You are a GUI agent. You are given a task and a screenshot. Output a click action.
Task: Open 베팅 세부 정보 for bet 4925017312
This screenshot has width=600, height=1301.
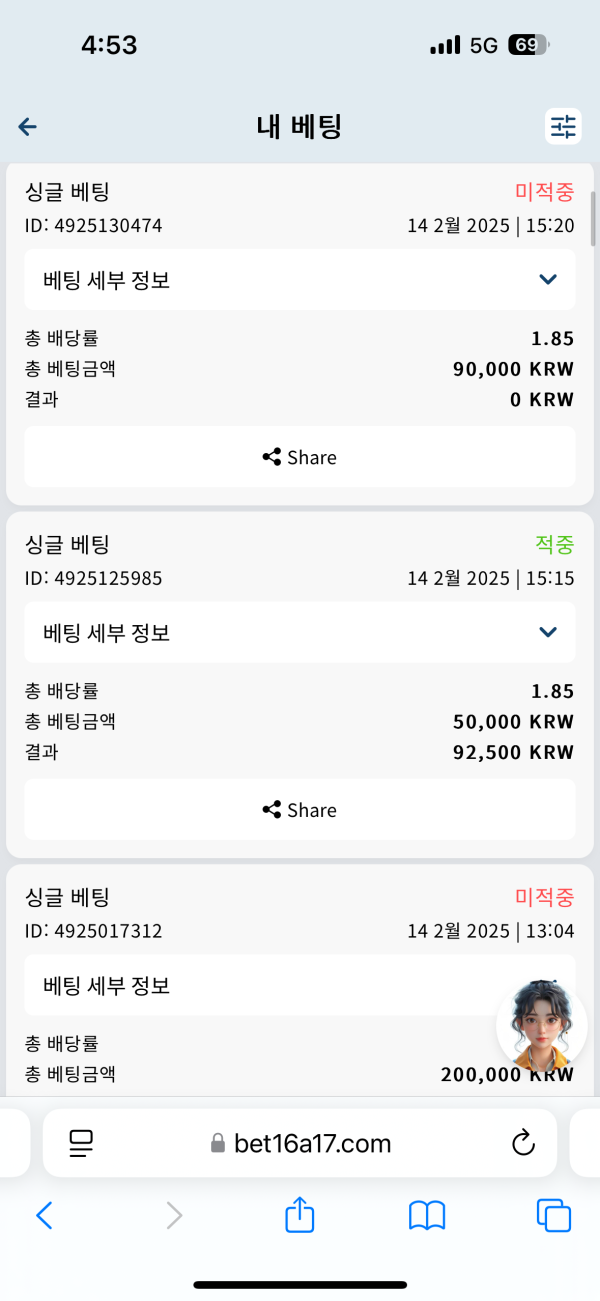[x=298, y=984]
